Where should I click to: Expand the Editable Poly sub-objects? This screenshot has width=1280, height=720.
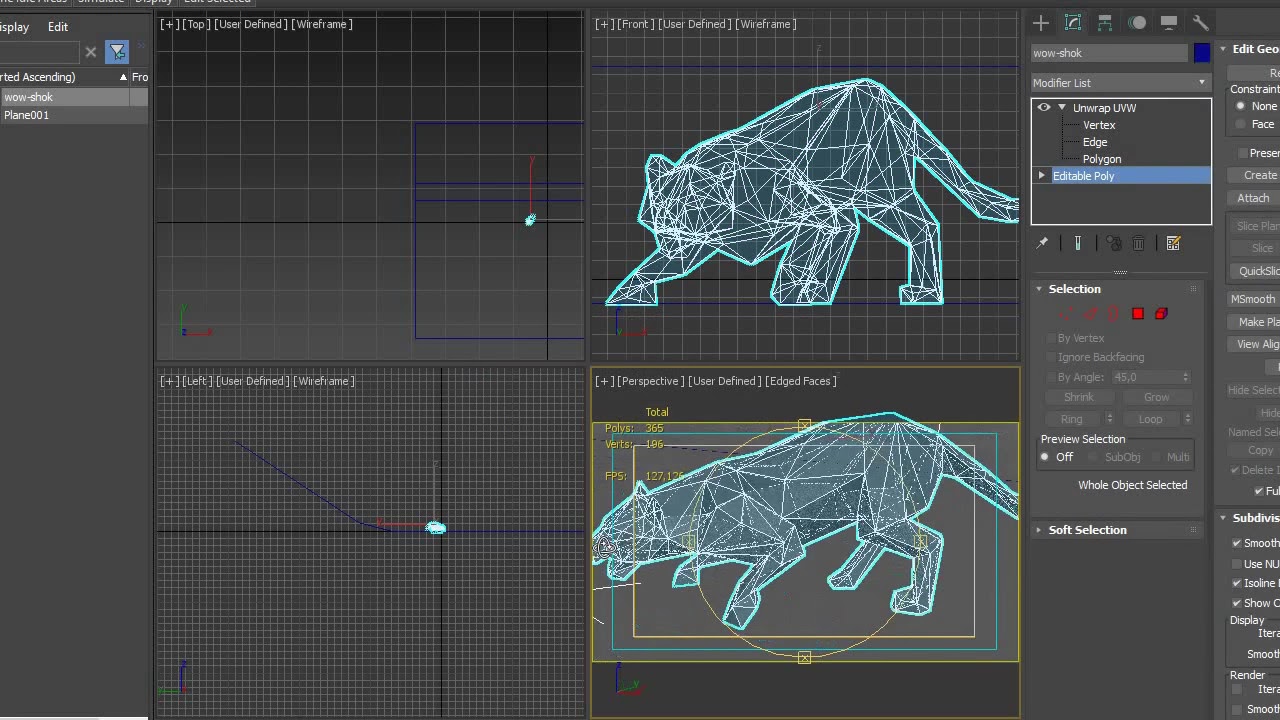click(1042, 176)
